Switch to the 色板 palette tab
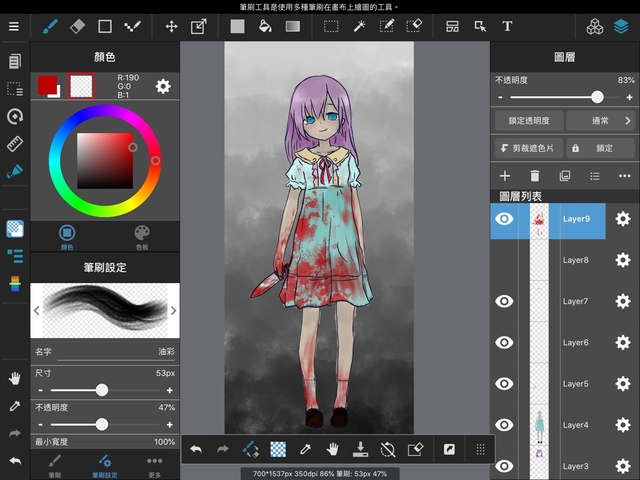 click(x=142, y=237)
